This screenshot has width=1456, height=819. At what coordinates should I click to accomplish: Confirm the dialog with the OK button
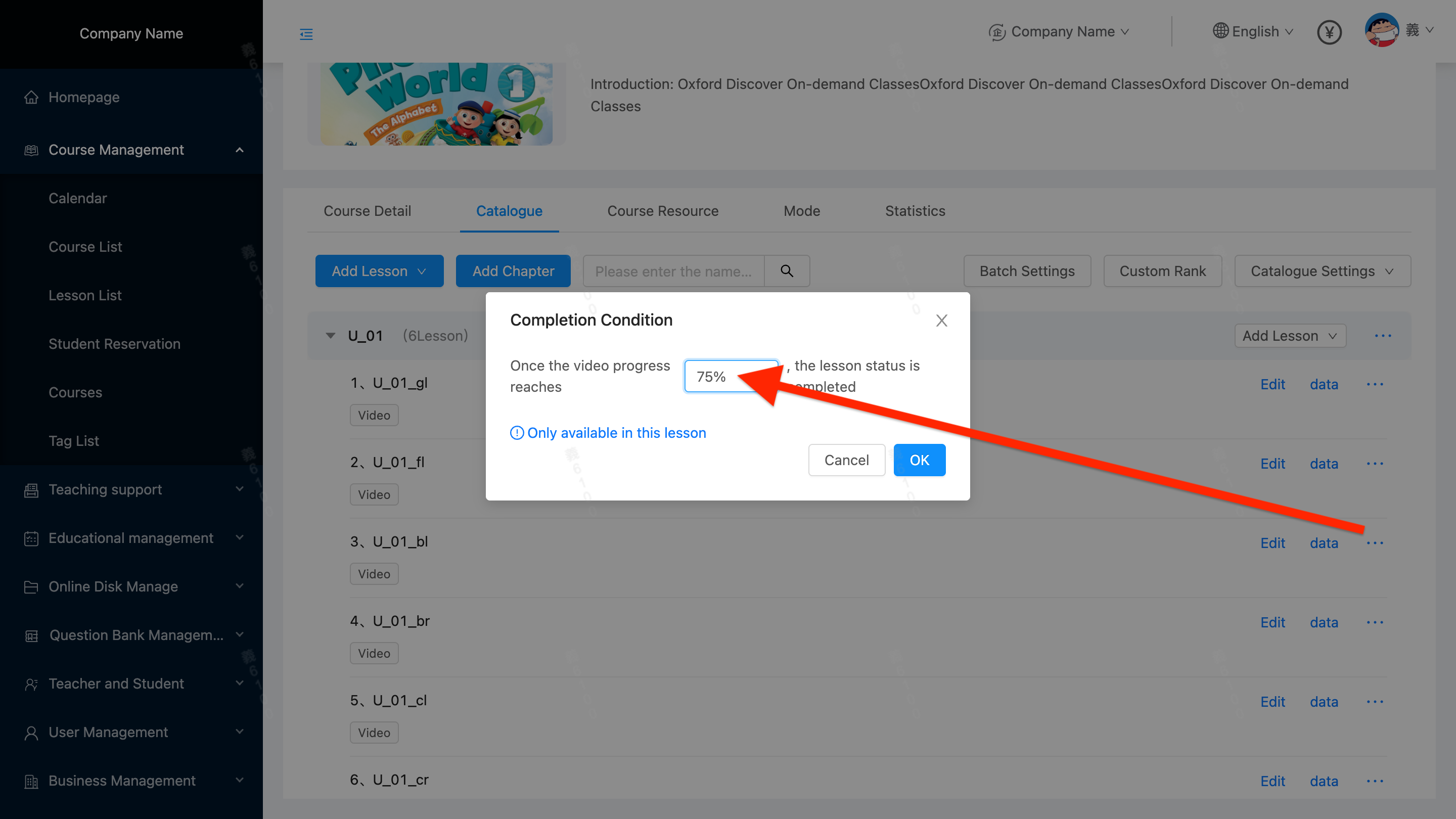pos(919,460)
